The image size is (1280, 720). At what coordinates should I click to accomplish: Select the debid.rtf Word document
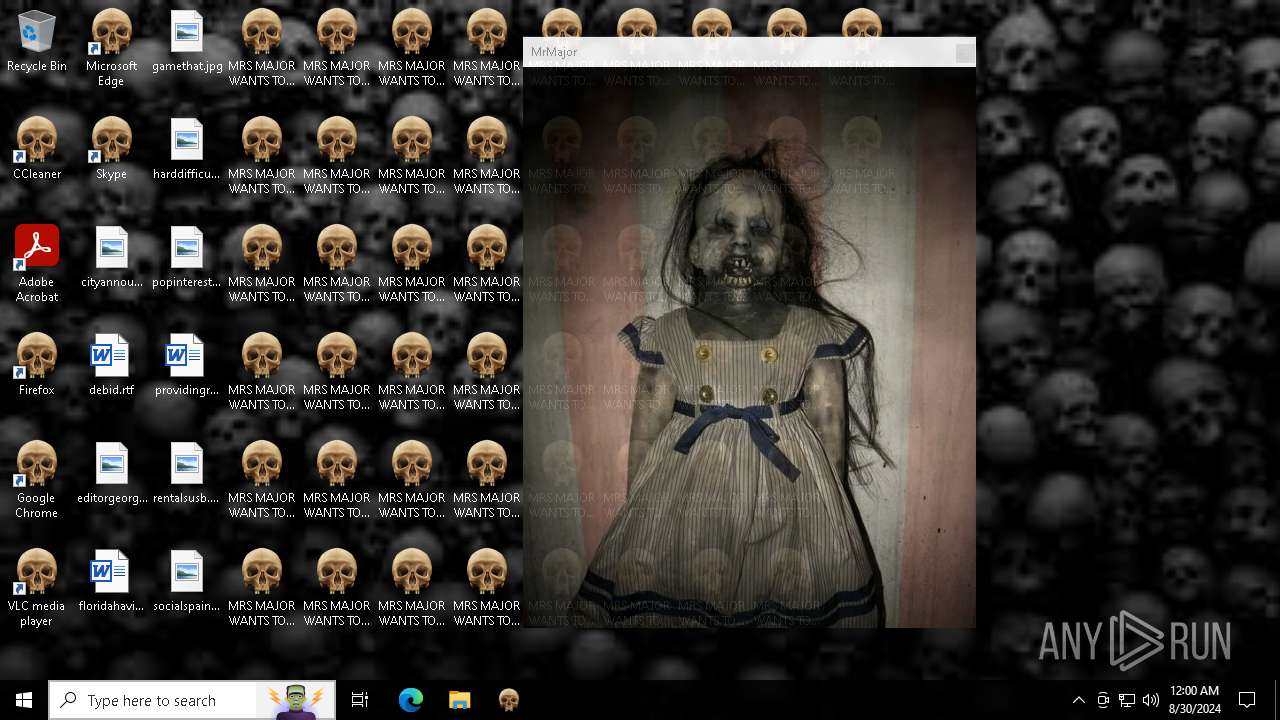(111, 366)
